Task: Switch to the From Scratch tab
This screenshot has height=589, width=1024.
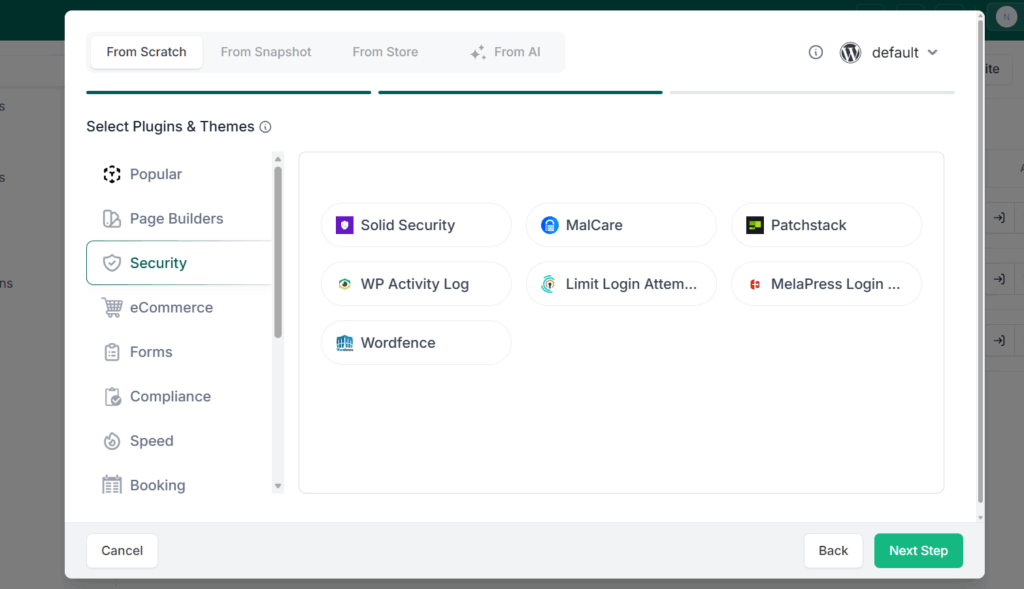Action: pos(146,52)
